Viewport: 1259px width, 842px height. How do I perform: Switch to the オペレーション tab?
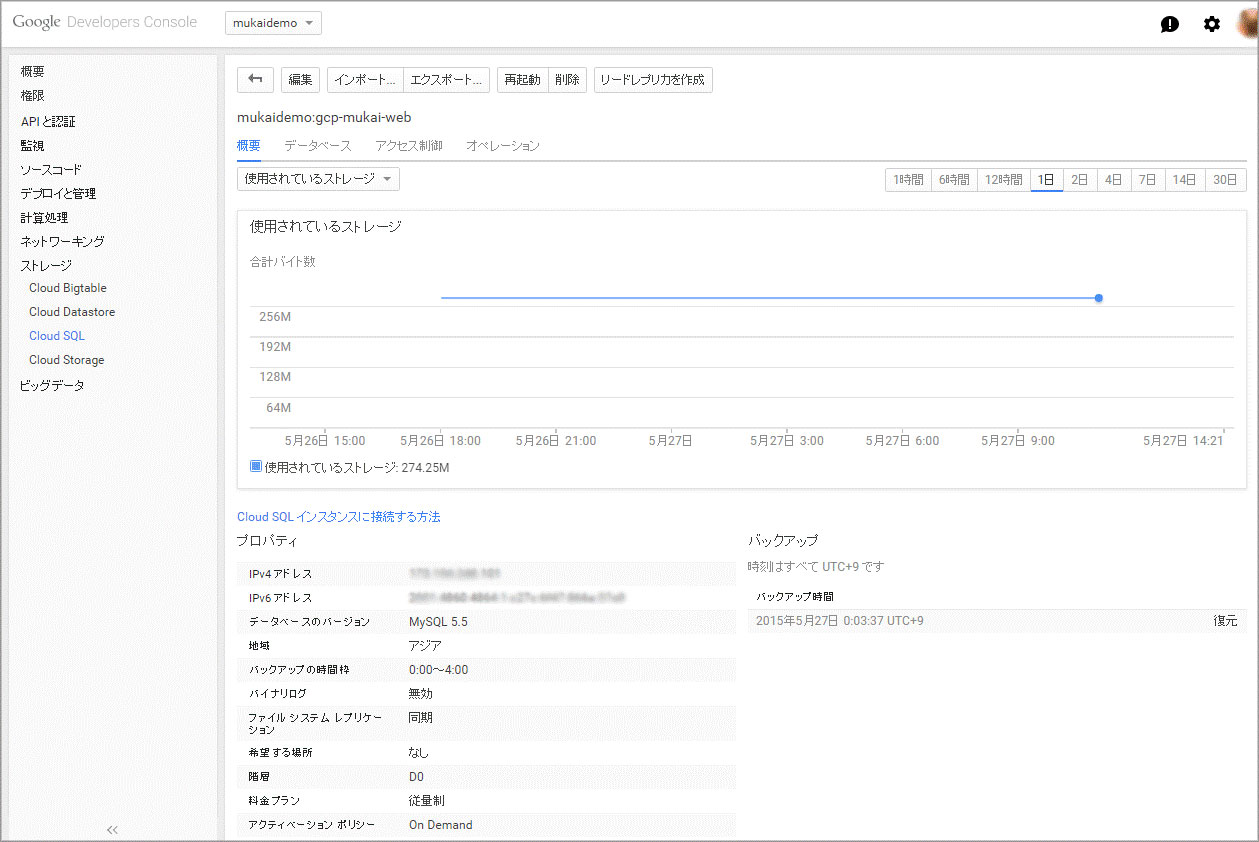point(502,146)
